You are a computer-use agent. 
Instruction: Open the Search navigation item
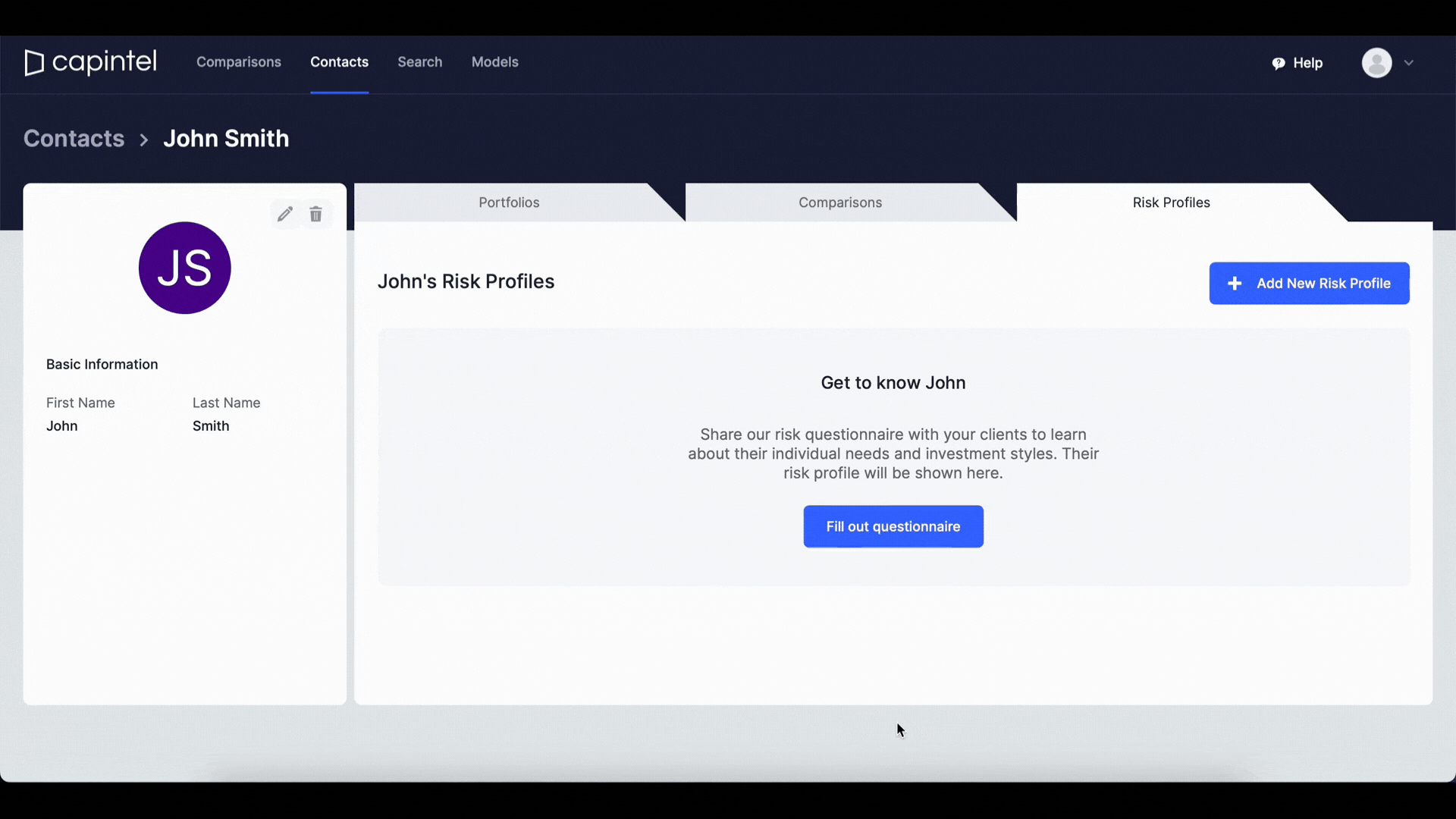[419, 62]
